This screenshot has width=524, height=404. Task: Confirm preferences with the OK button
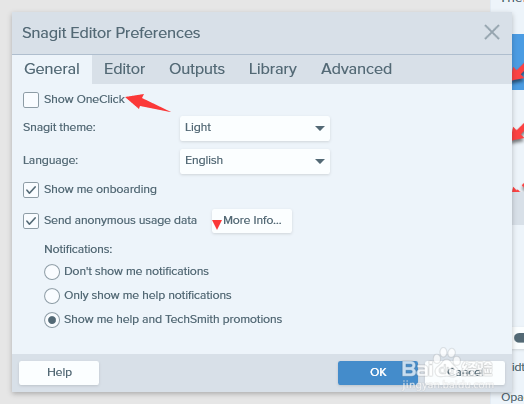(x=378, y=373)
